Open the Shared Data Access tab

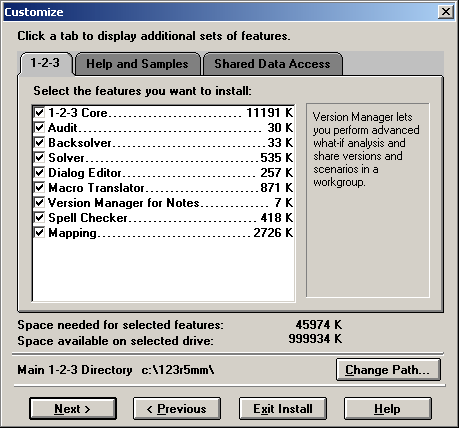pos(272,64)
